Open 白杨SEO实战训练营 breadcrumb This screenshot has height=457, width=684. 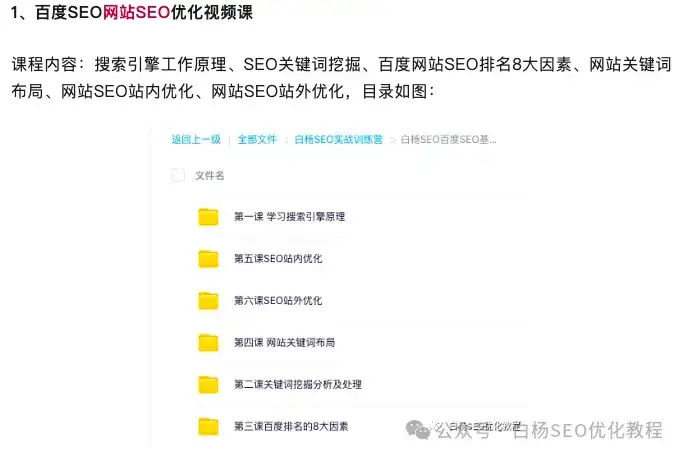click(x=339, y=140)
